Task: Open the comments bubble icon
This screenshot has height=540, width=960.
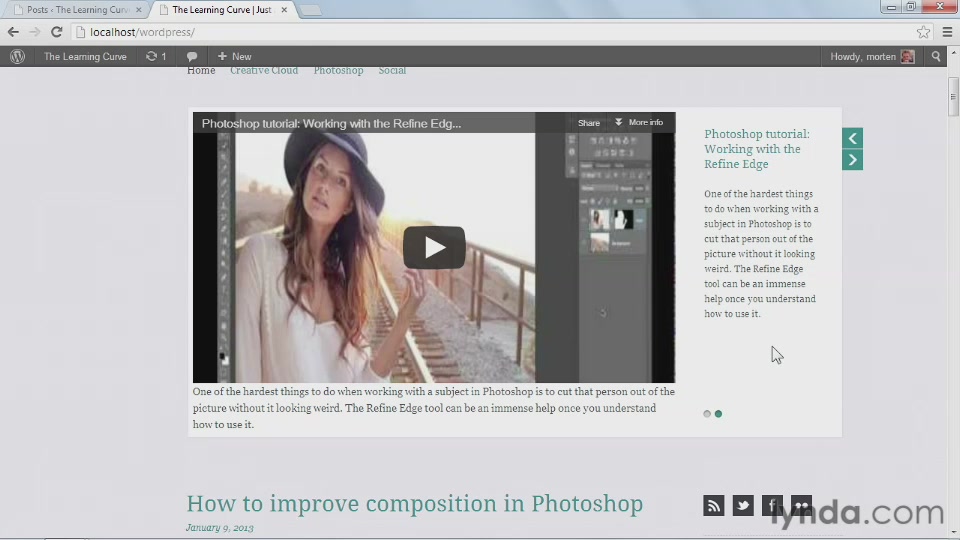Action: [192, 56]
